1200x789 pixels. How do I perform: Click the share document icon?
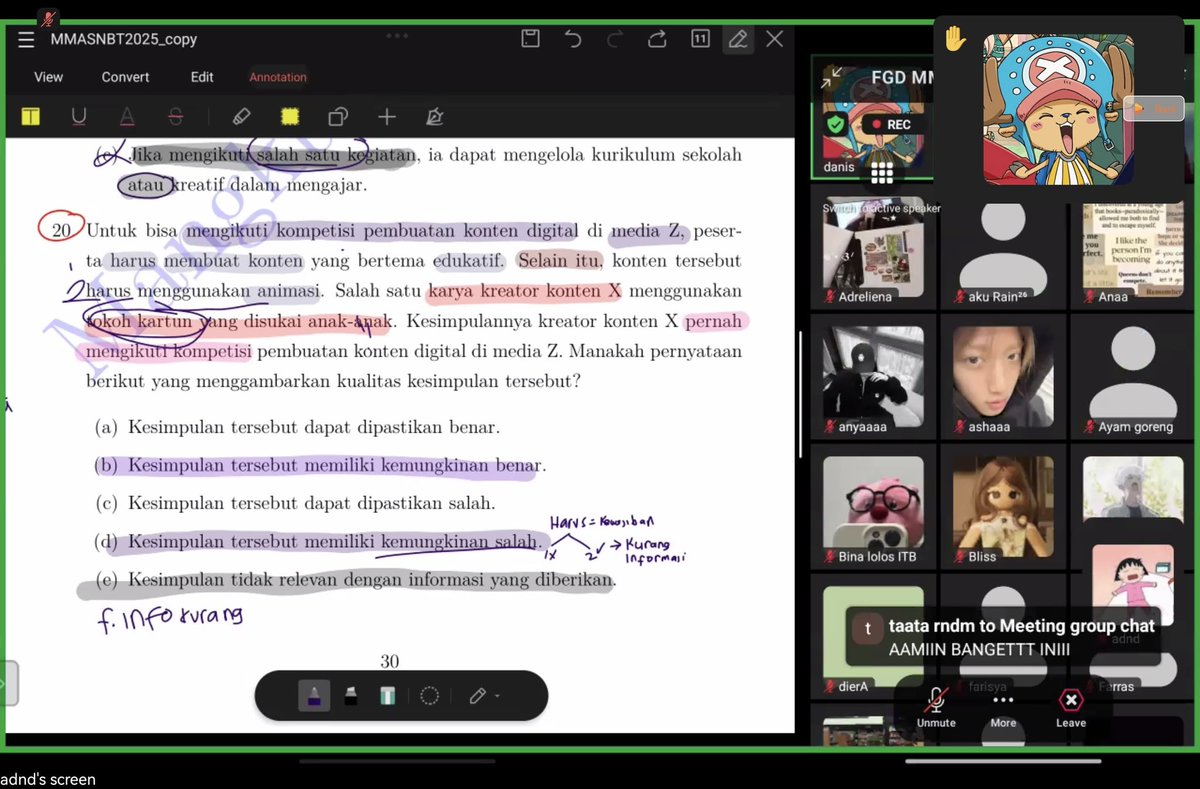[x=657, y=39]
